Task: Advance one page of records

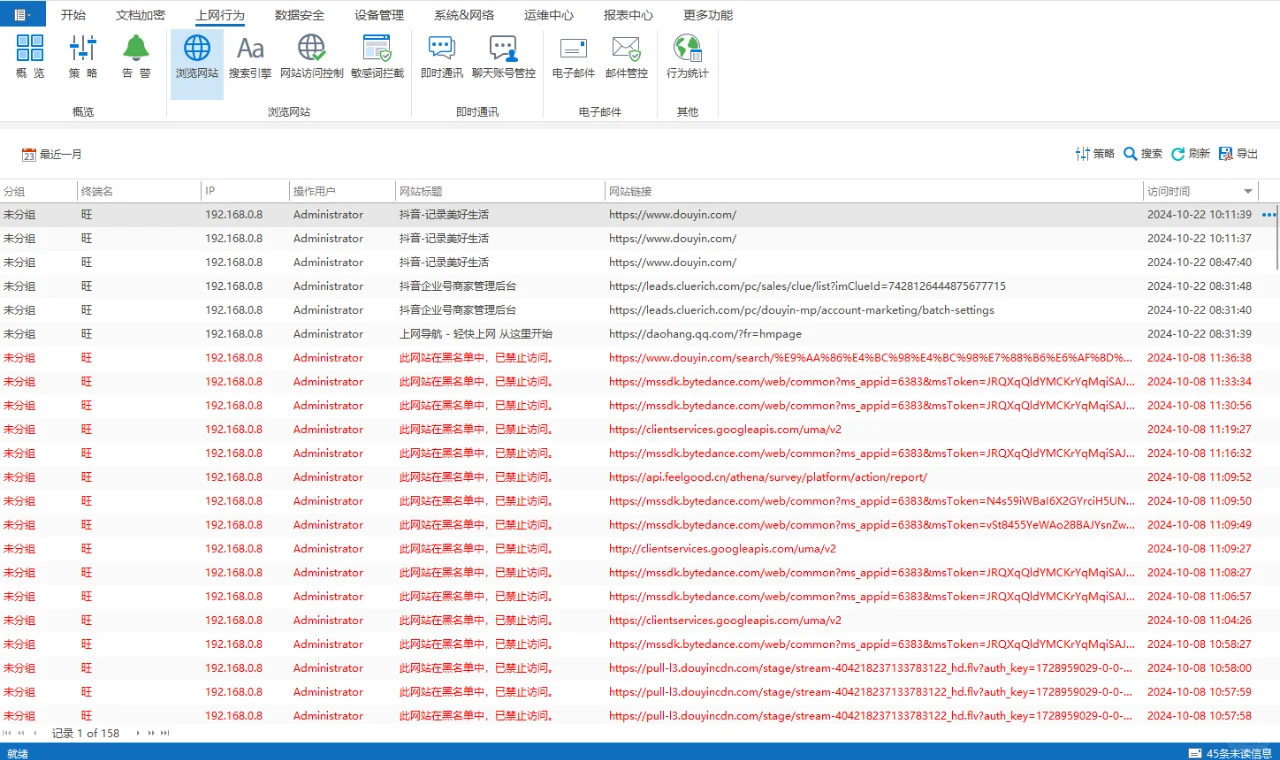Action: point(152,733)
